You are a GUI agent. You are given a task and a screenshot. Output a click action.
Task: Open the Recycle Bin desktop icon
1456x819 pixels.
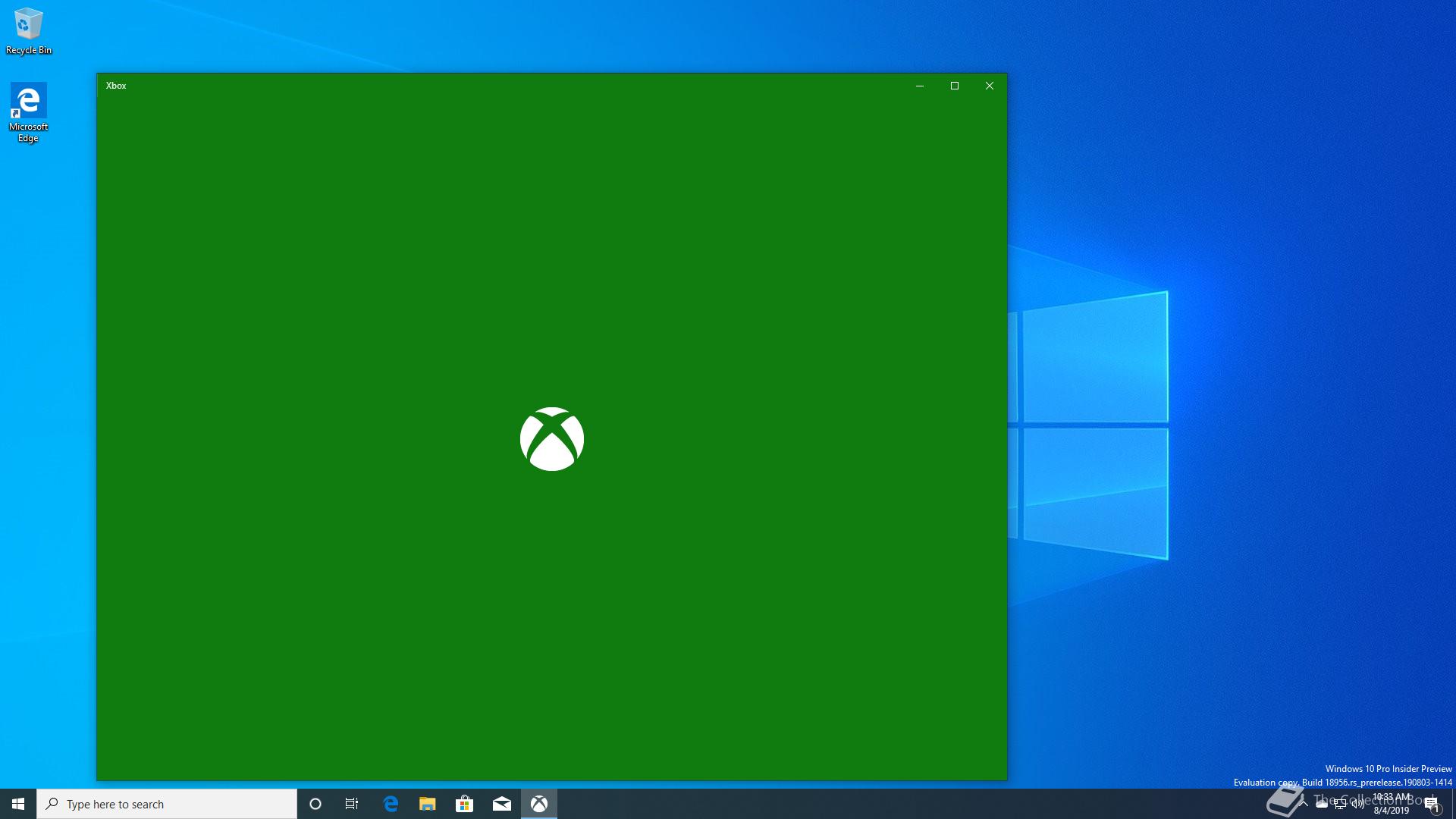click(x=28, y=32)
